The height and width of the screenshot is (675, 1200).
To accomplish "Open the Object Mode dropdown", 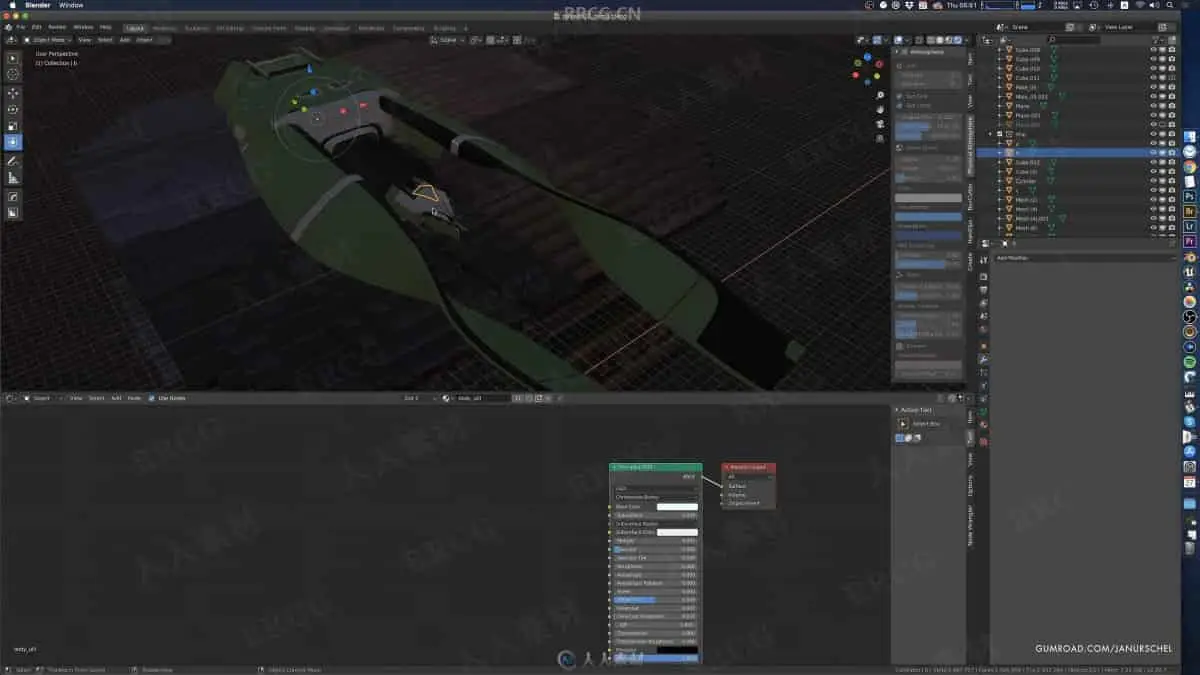I will click(x=46, y=40).
